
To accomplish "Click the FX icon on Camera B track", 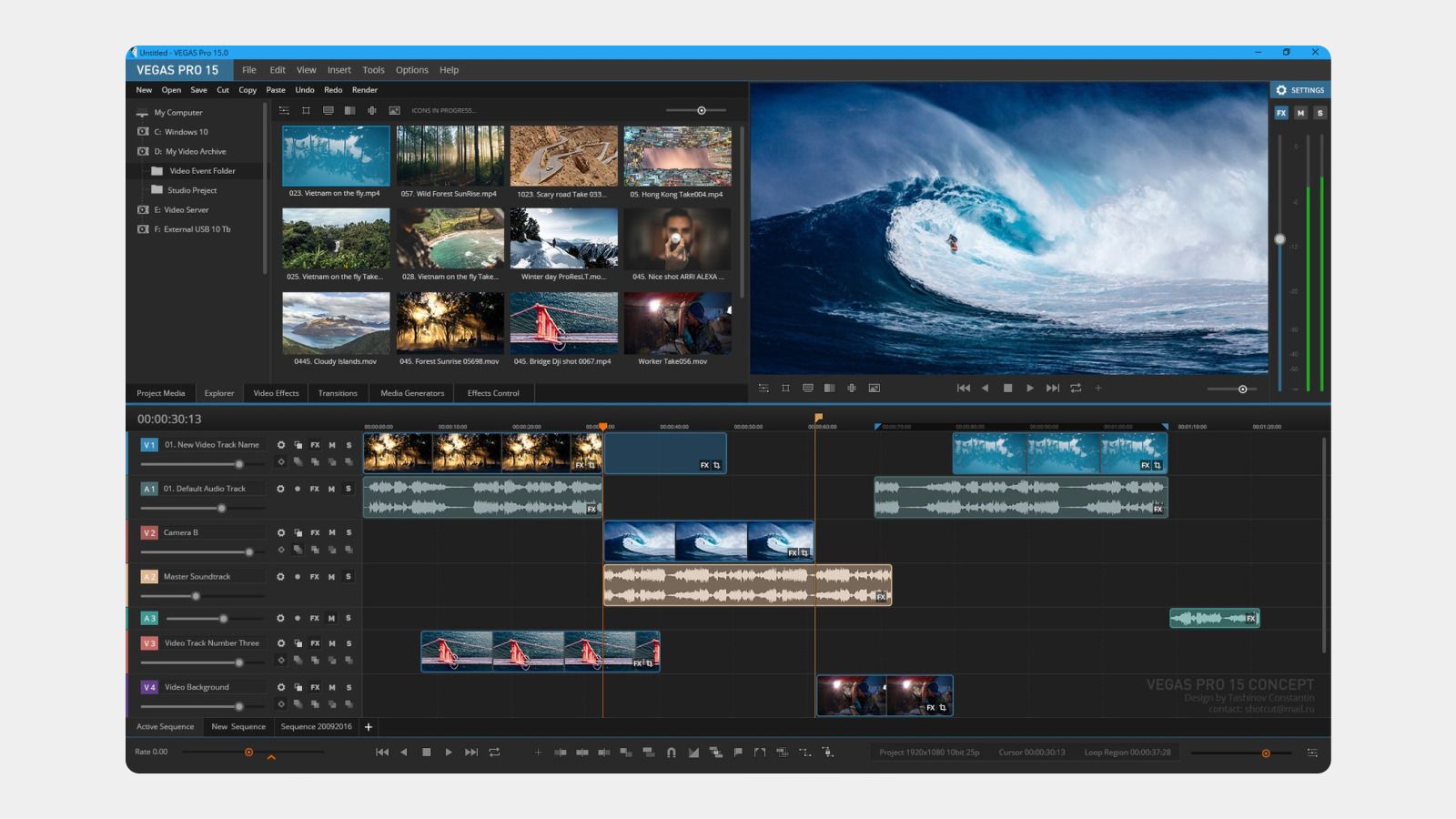I will click(315, 532).
